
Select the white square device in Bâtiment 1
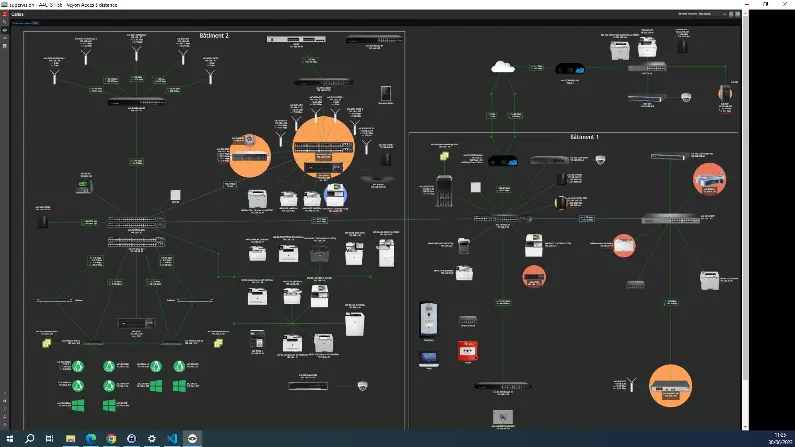[x=475, y=187]
